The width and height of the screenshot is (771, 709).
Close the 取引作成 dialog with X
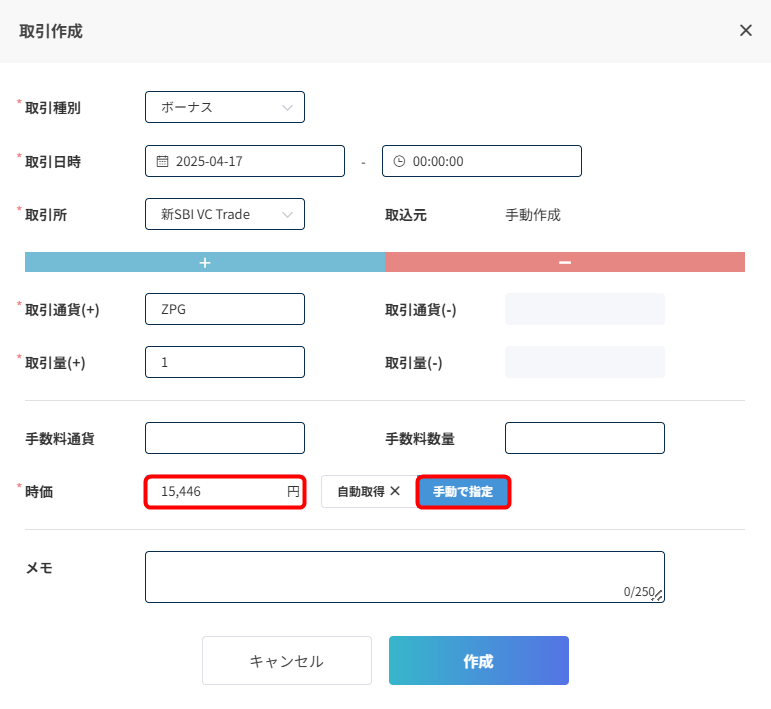click(745, 30)
